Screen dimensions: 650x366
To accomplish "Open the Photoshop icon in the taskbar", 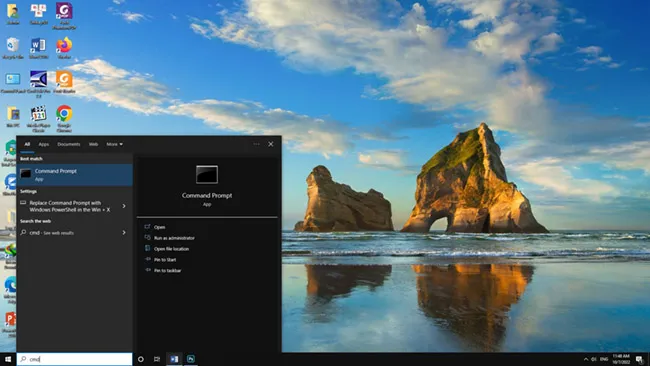I will click(x=191, y=359).
